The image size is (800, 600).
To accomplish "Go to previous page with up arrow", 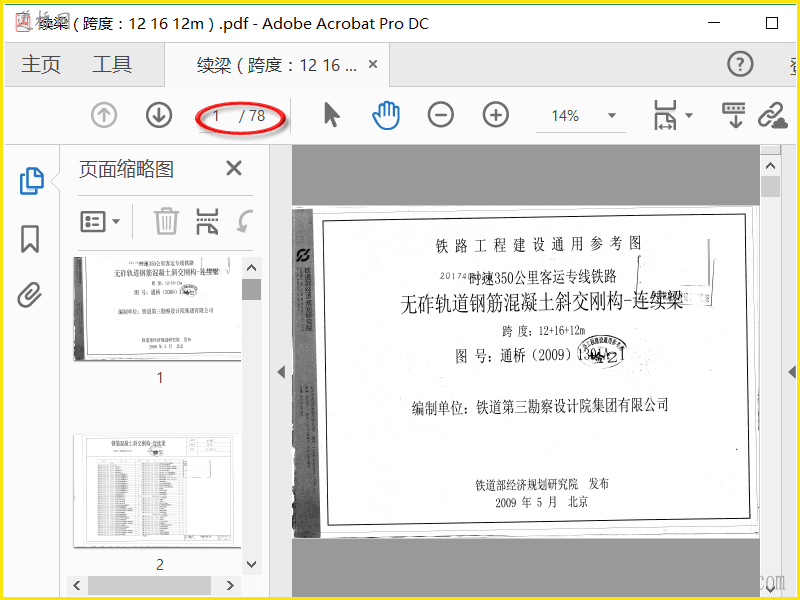I will (104, 115).
